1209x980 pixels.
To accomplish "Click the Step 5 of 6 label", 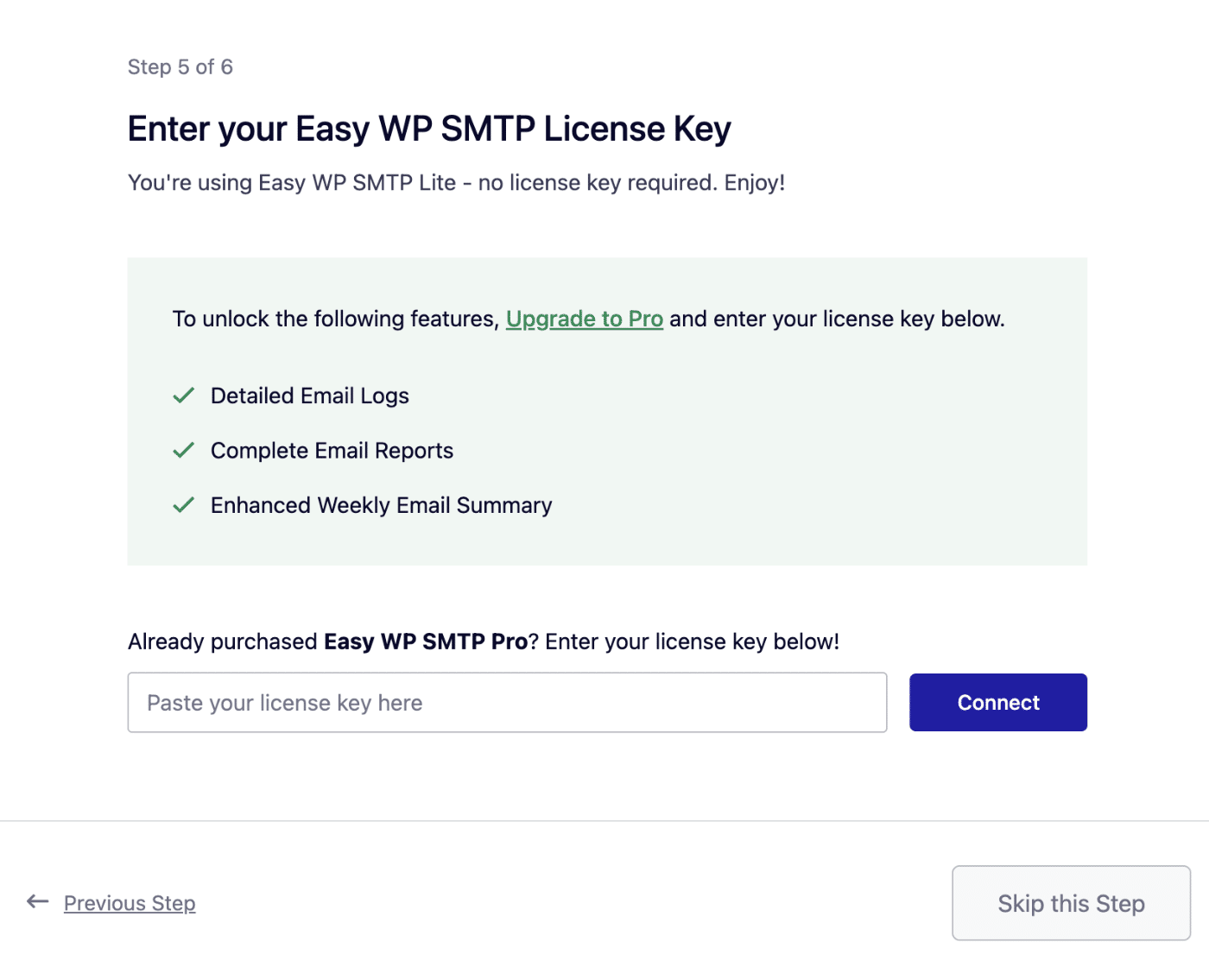I will tap(180, 66).
